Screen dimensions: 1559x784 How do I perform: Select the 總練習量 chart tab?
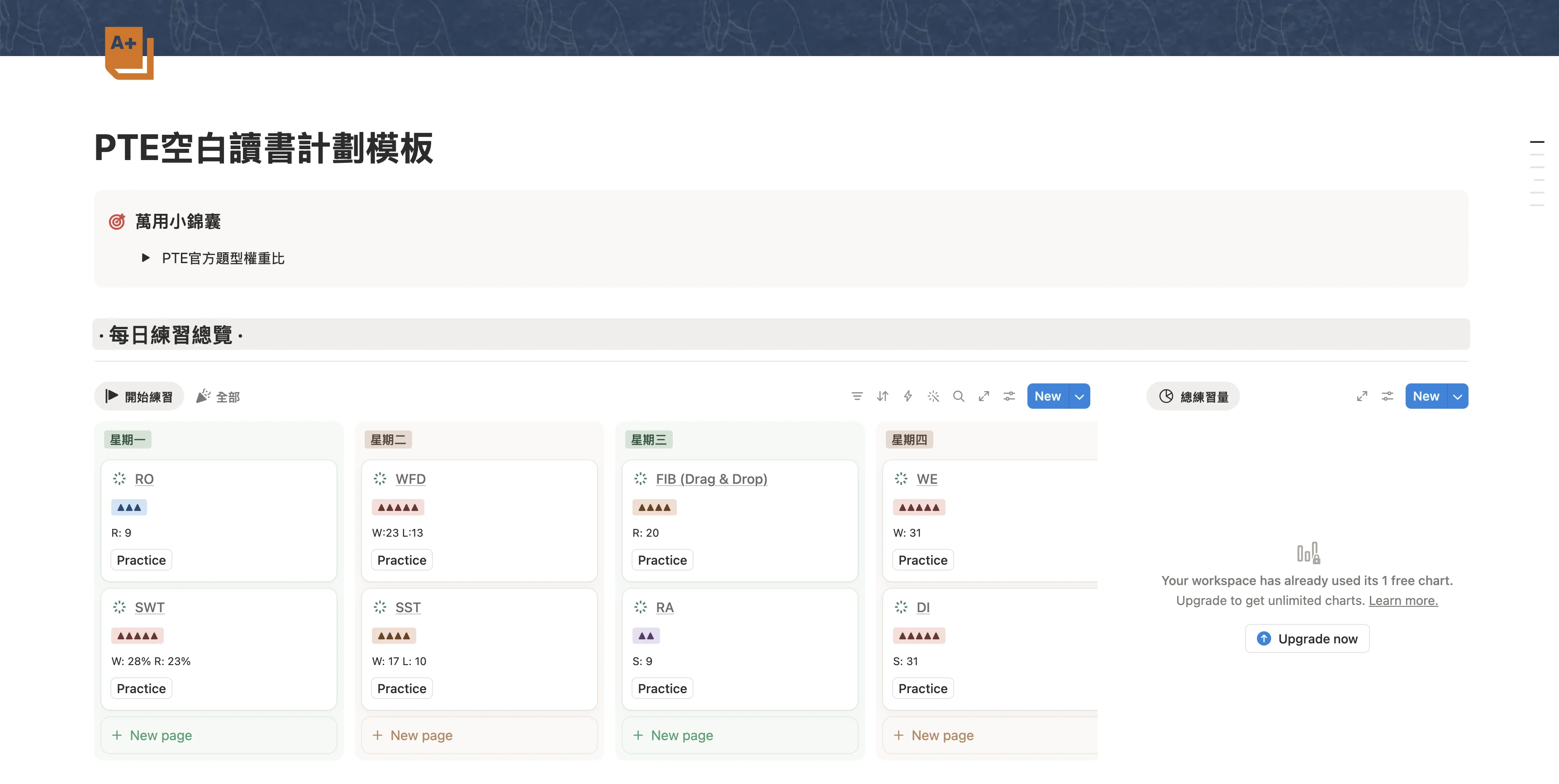[x=1193, y=396]
